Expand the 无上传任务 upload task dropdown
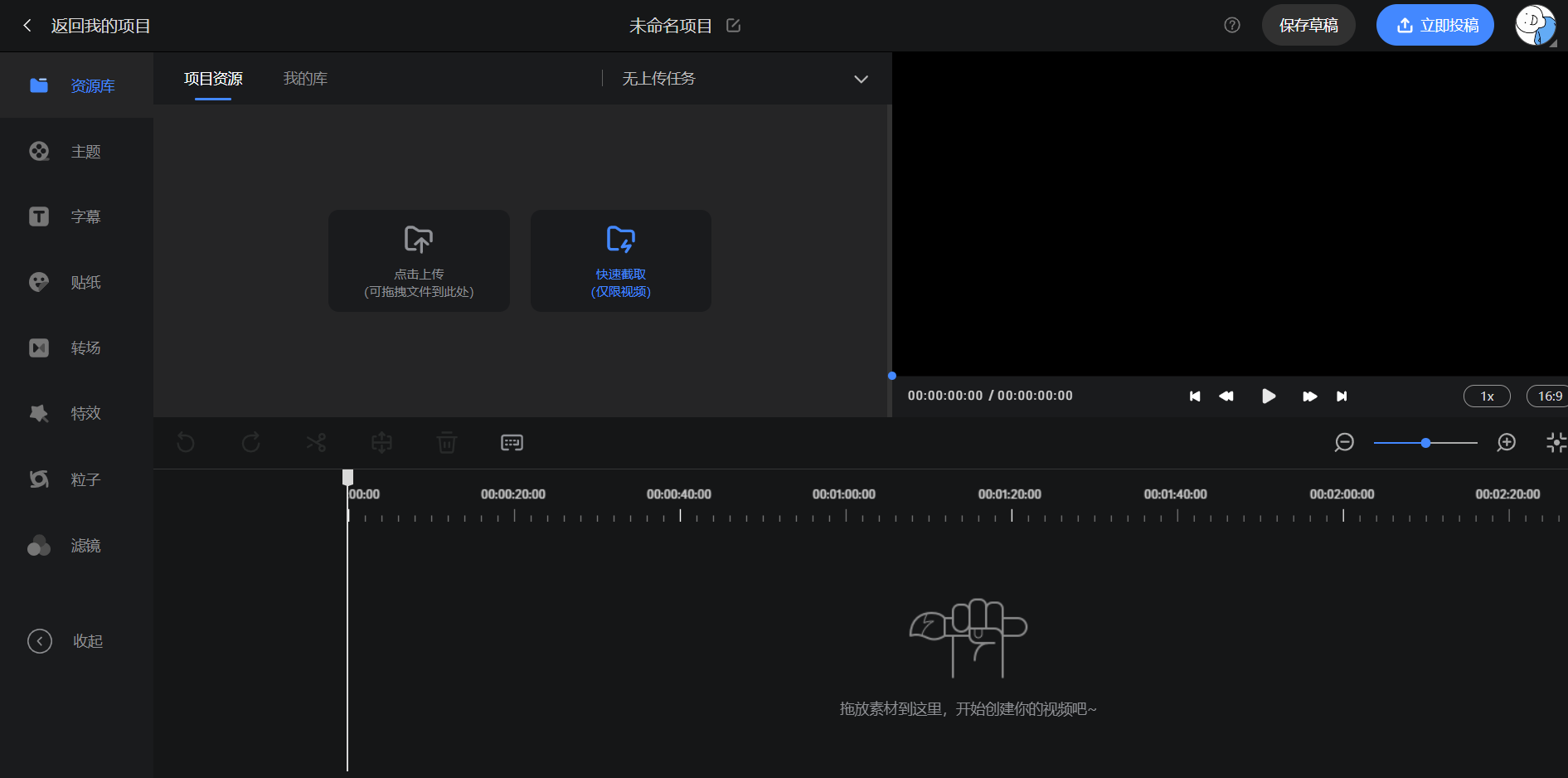The width and height of the screenshot is (1568, 778). (861, 80)
